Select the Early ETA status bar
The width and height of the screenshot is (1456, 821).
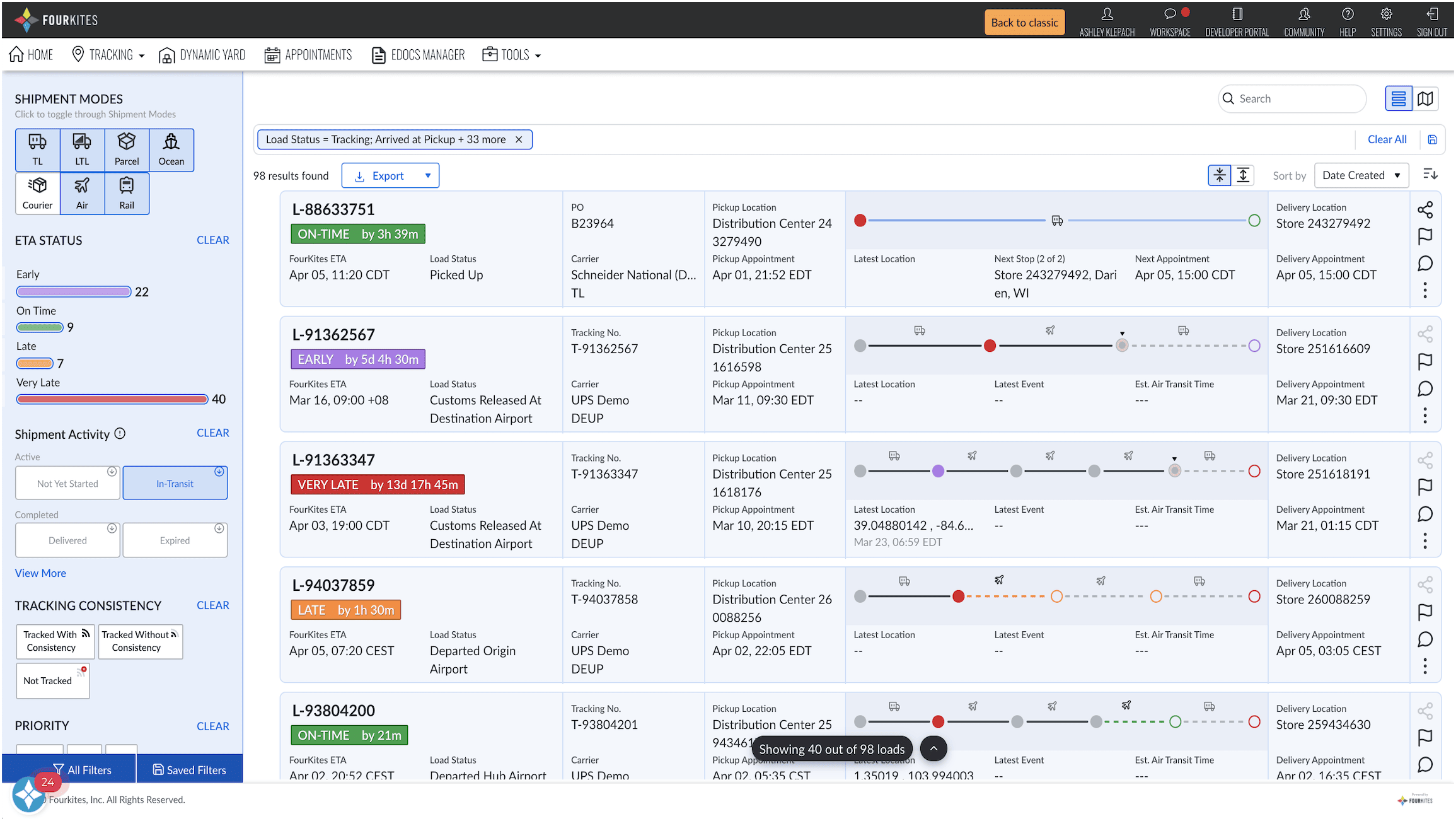click(x=74, y=291)
